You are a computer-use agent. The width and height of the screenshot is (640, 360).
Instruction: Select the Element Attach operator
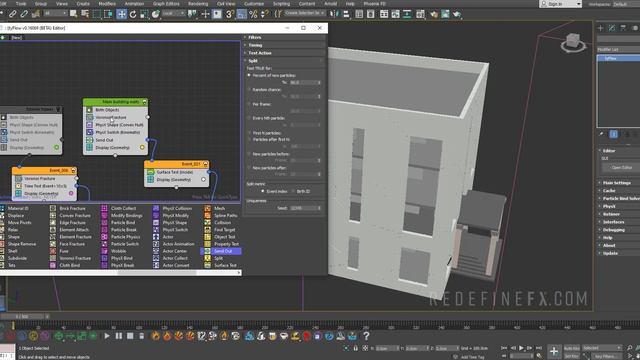pos(74,230)
